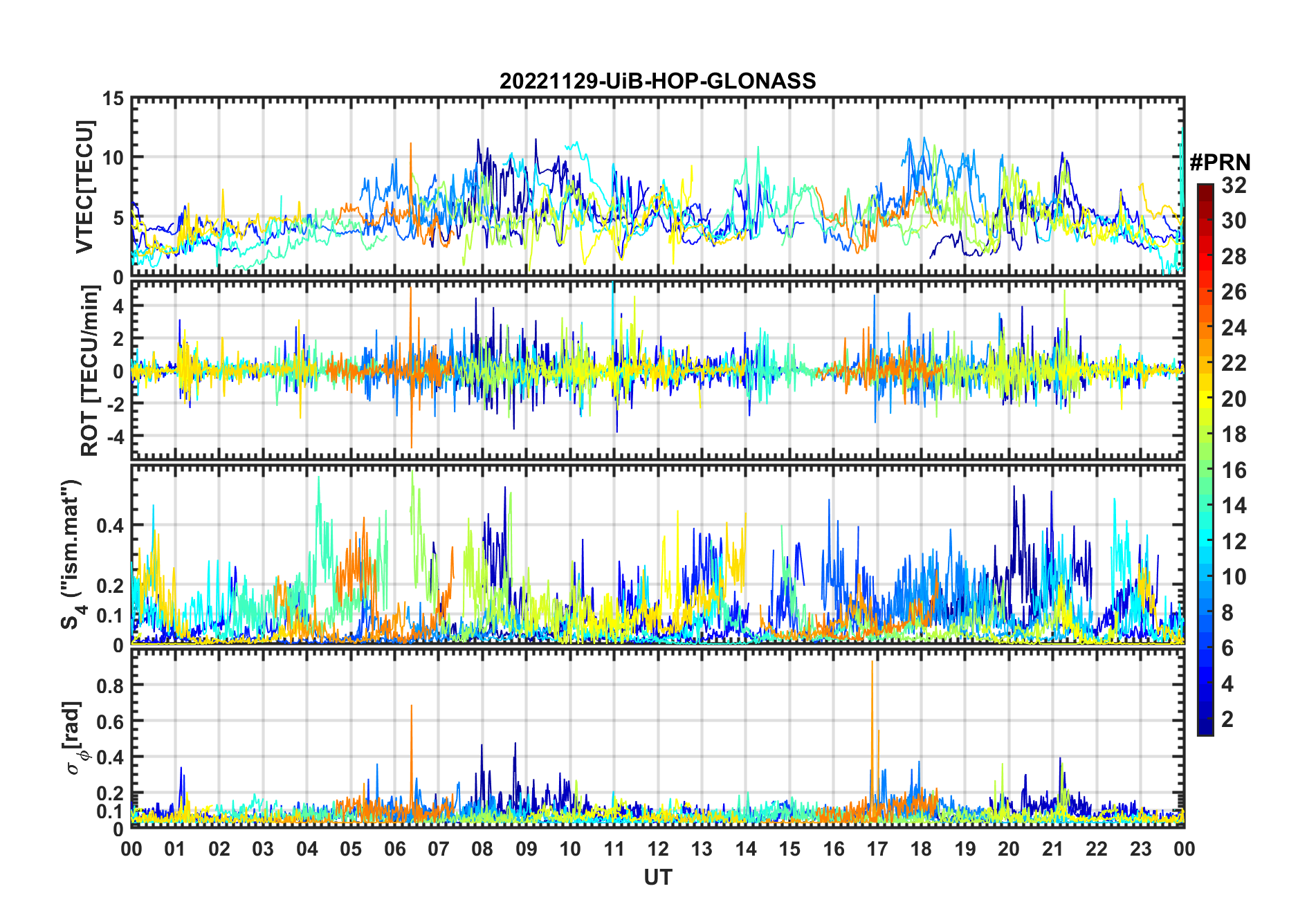Select the UT x-axis label

pyautogui.click(x=657, y=878)
